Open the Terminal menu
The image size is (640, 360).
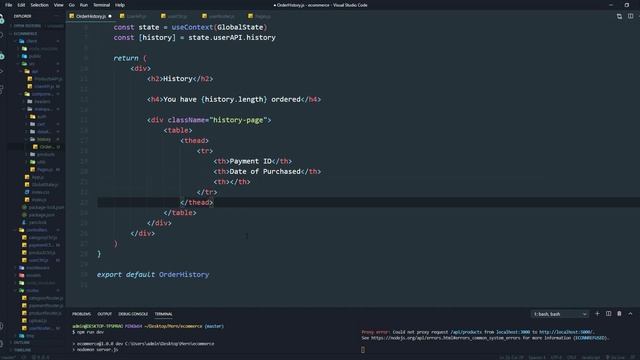tap(101, 5)
